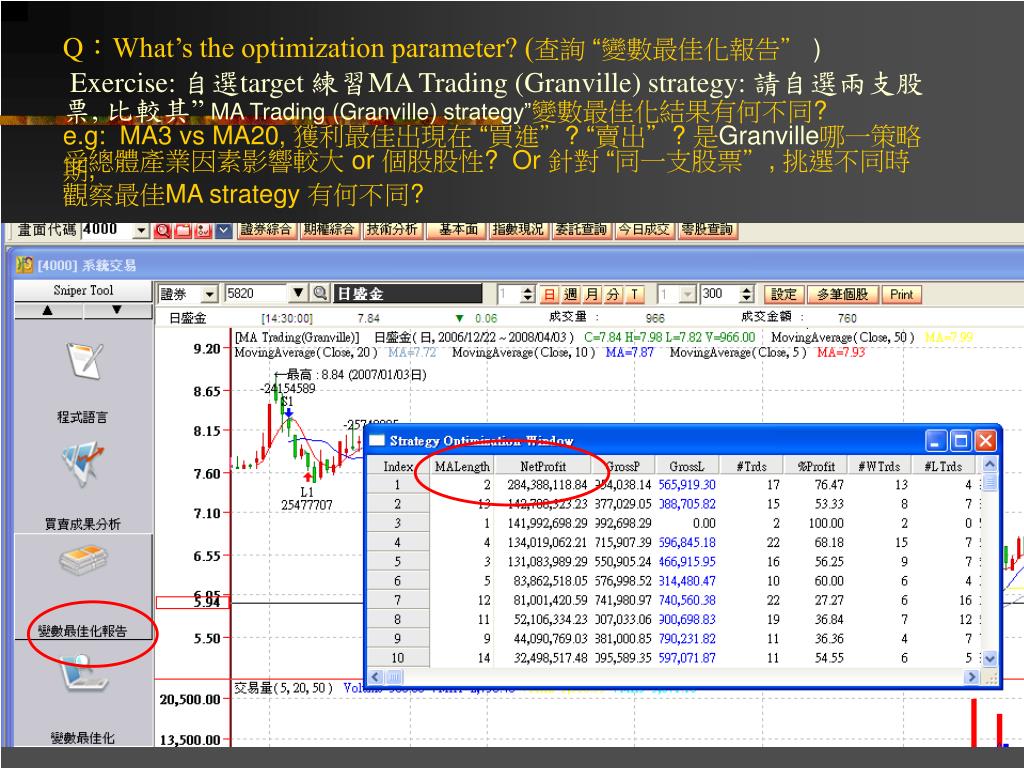This screenshot has width=1024, height=768.
Task: Open the 零股查詢 tab
Action: [707, 230]
